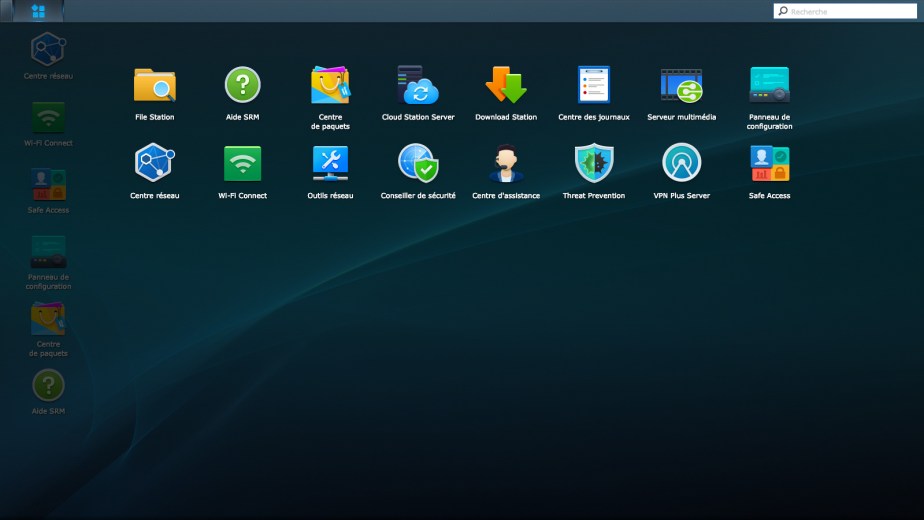Screen dimensions: 924x520
Task: Open Centre de paquets in the main menu grid
Action: (x=330, y=86)
